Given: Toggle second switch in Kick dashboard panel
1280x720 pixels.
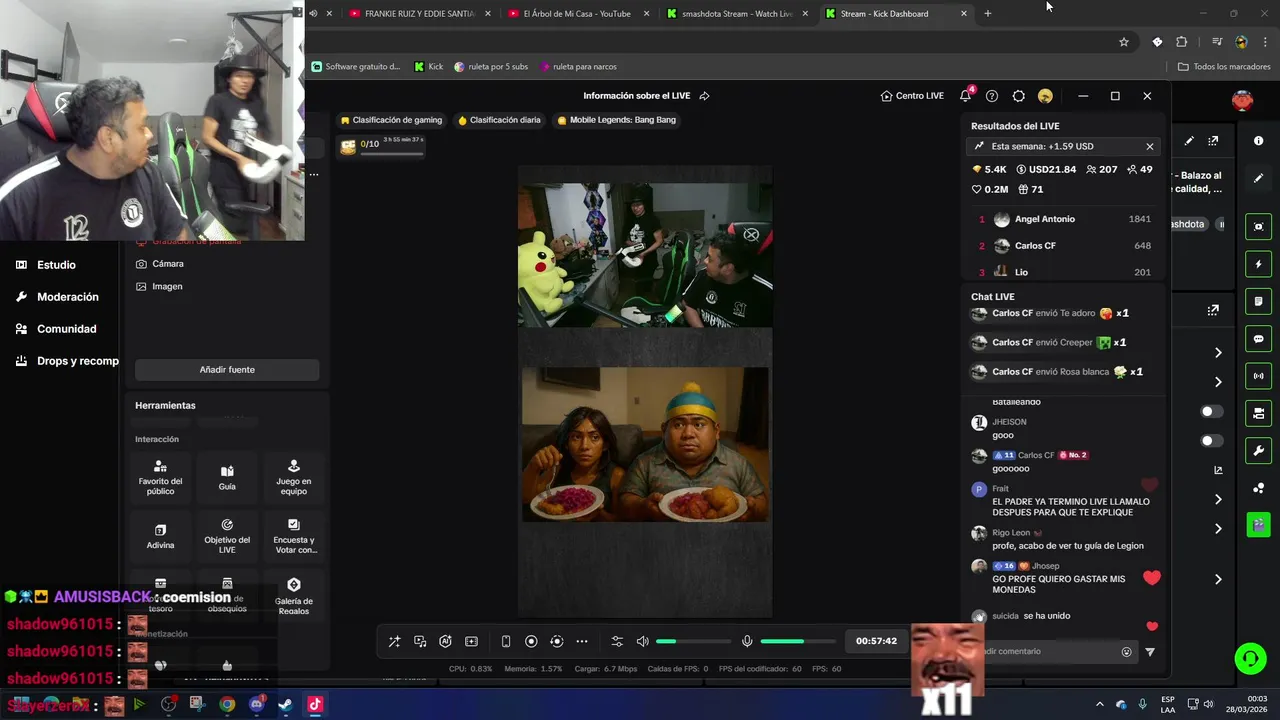Looking at the screenshot, I should (1212, 441).
